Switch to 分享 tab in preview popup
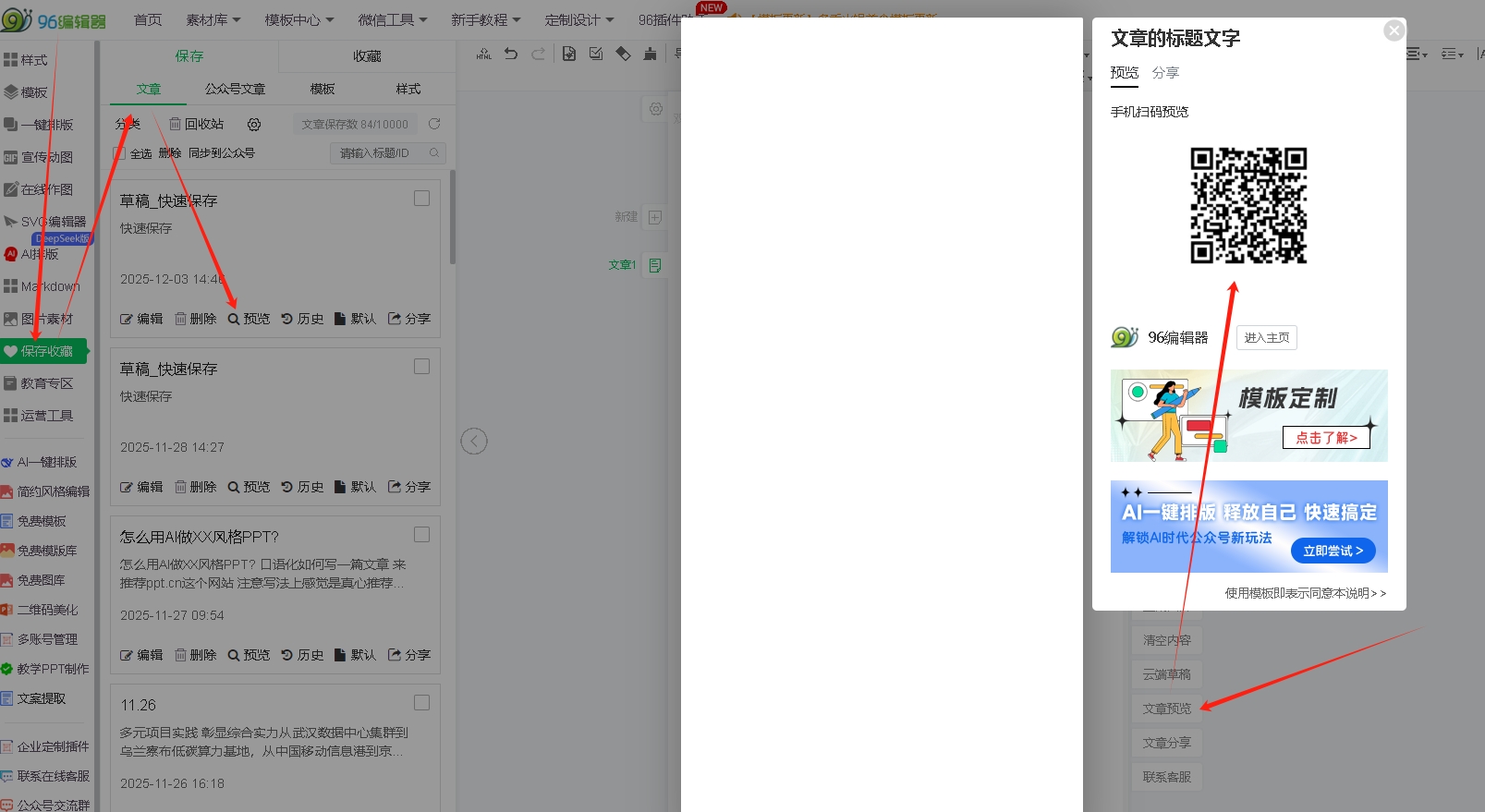 click(1165, 73)
